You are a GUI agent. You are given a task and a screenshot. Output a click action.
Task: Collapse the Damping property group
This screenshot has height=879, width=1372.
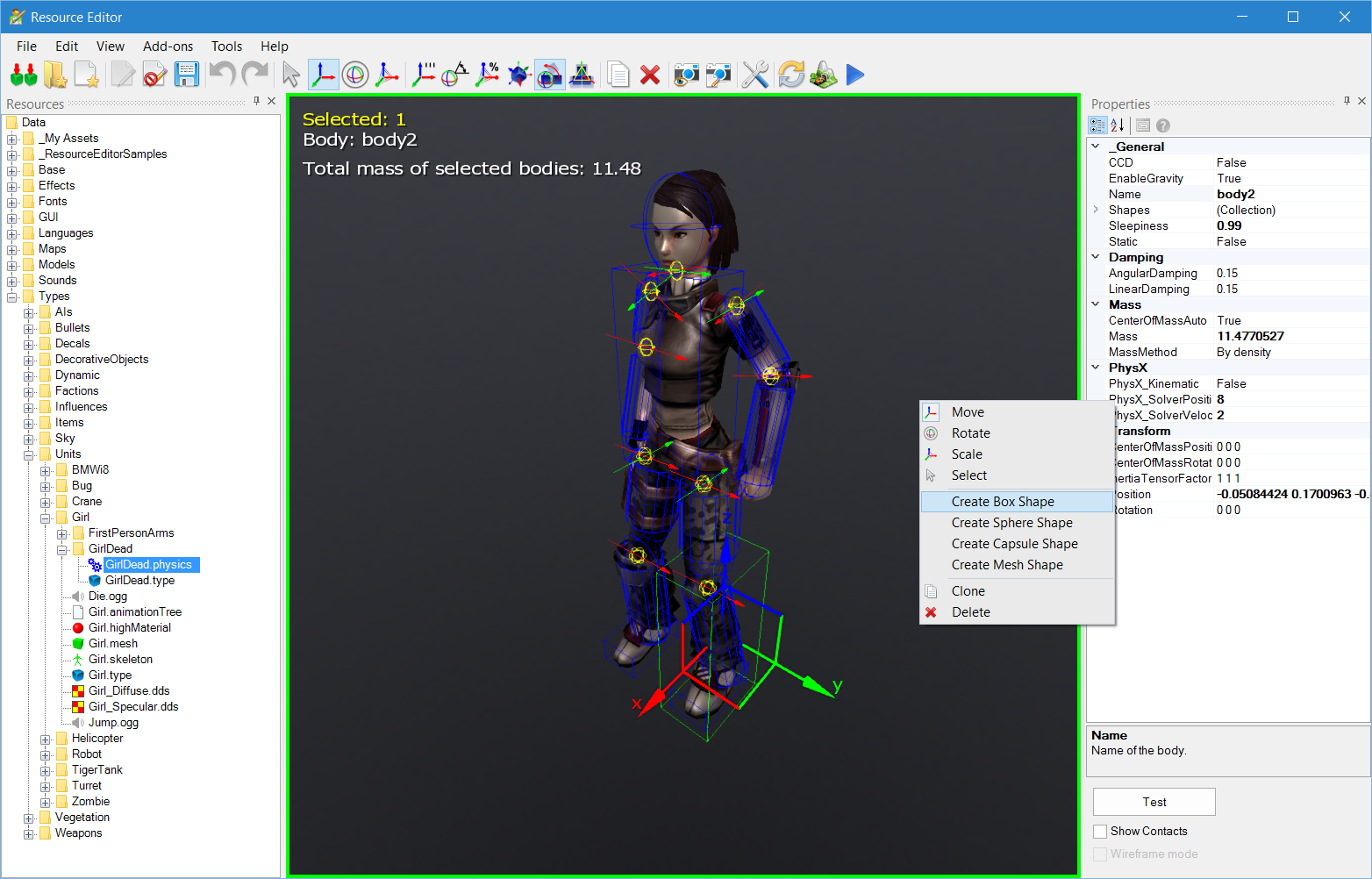click(x=1096, y=257)
